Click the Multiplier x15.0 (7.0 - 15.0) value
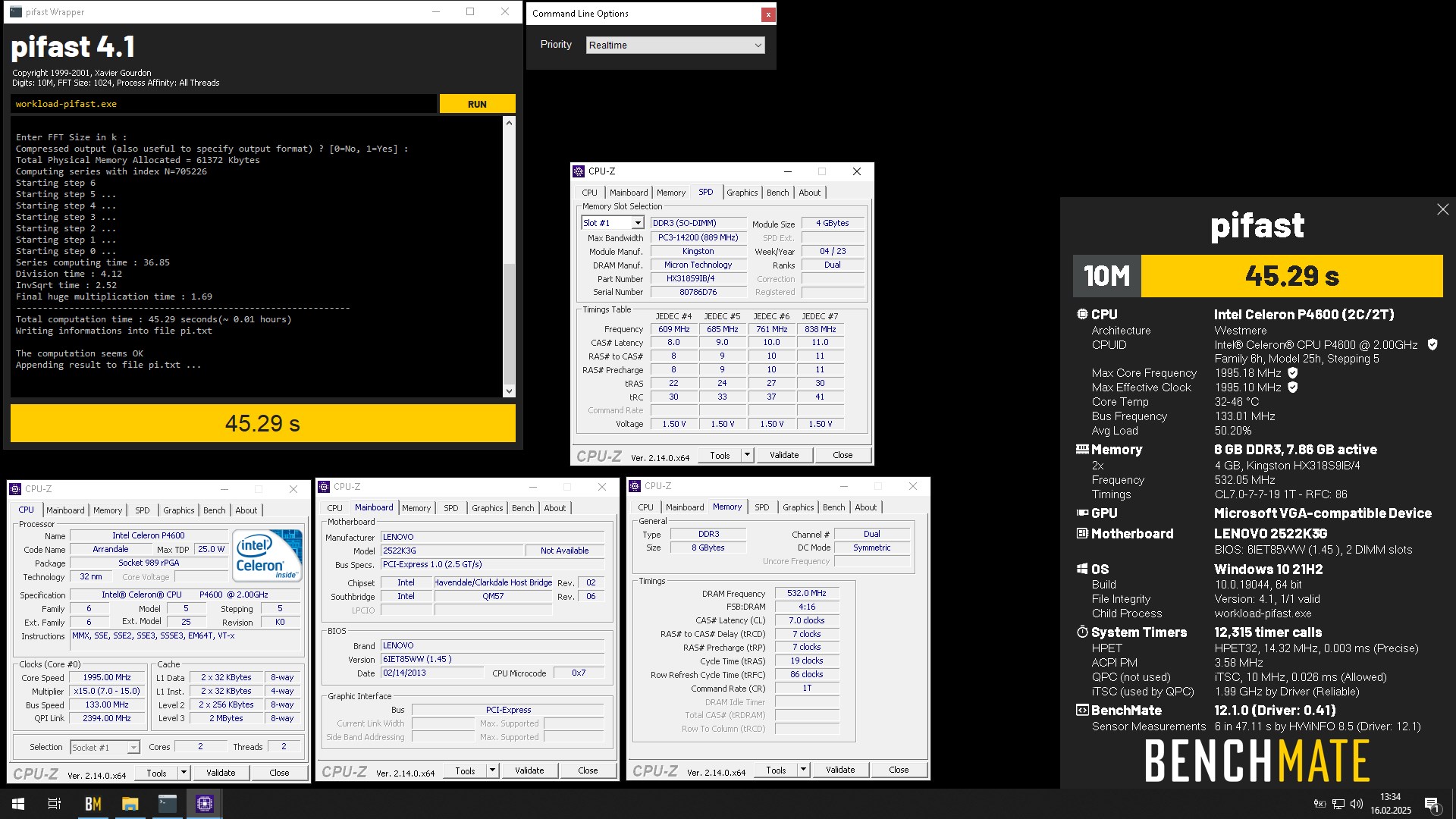The height and width of the screenshot is (819, 1456). coord(107,692)
